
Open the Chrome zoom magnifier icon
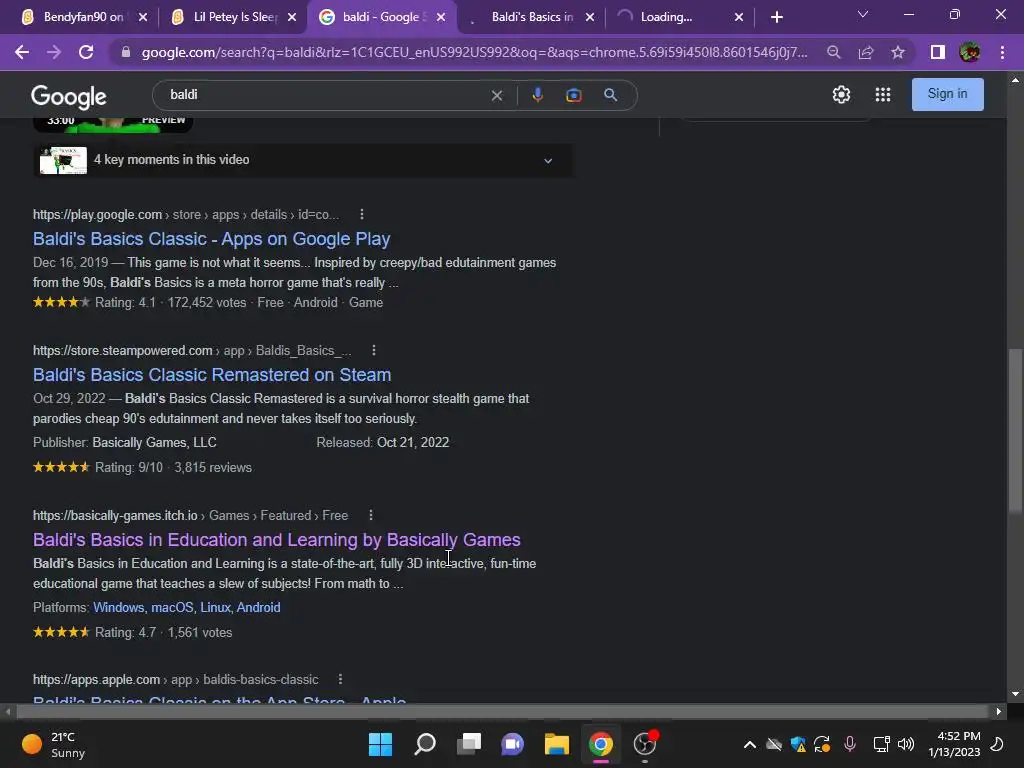(x=833, y=52)
